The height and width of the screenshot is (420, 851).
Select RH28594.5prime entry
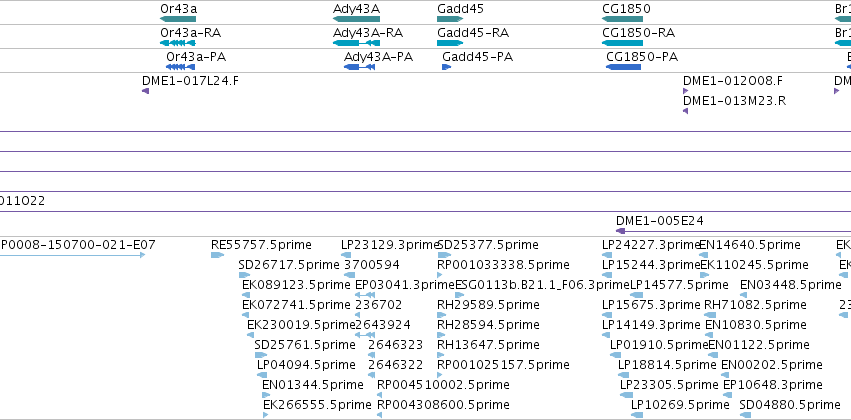441,335
